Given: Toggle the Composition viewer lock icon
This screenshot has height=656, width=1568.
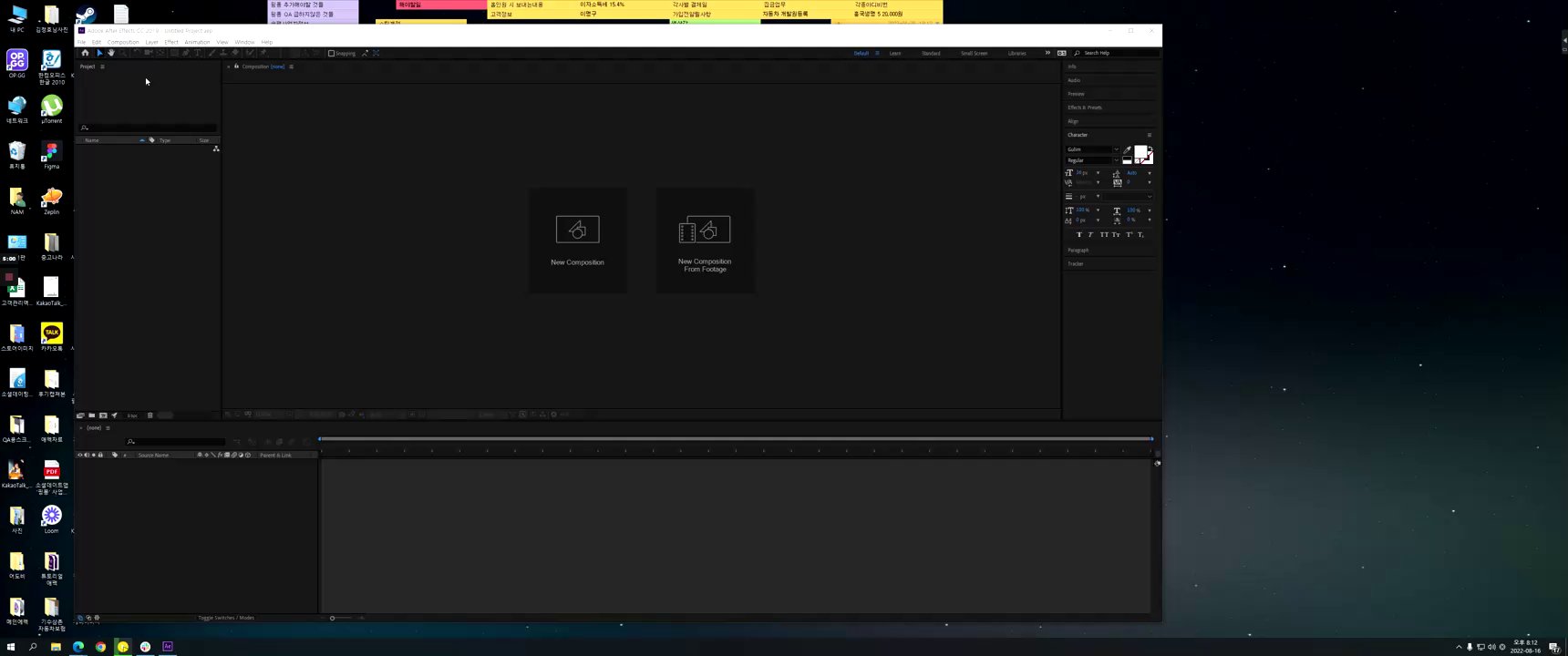Looking at the screenshot, I should click(x=236, y=67).
